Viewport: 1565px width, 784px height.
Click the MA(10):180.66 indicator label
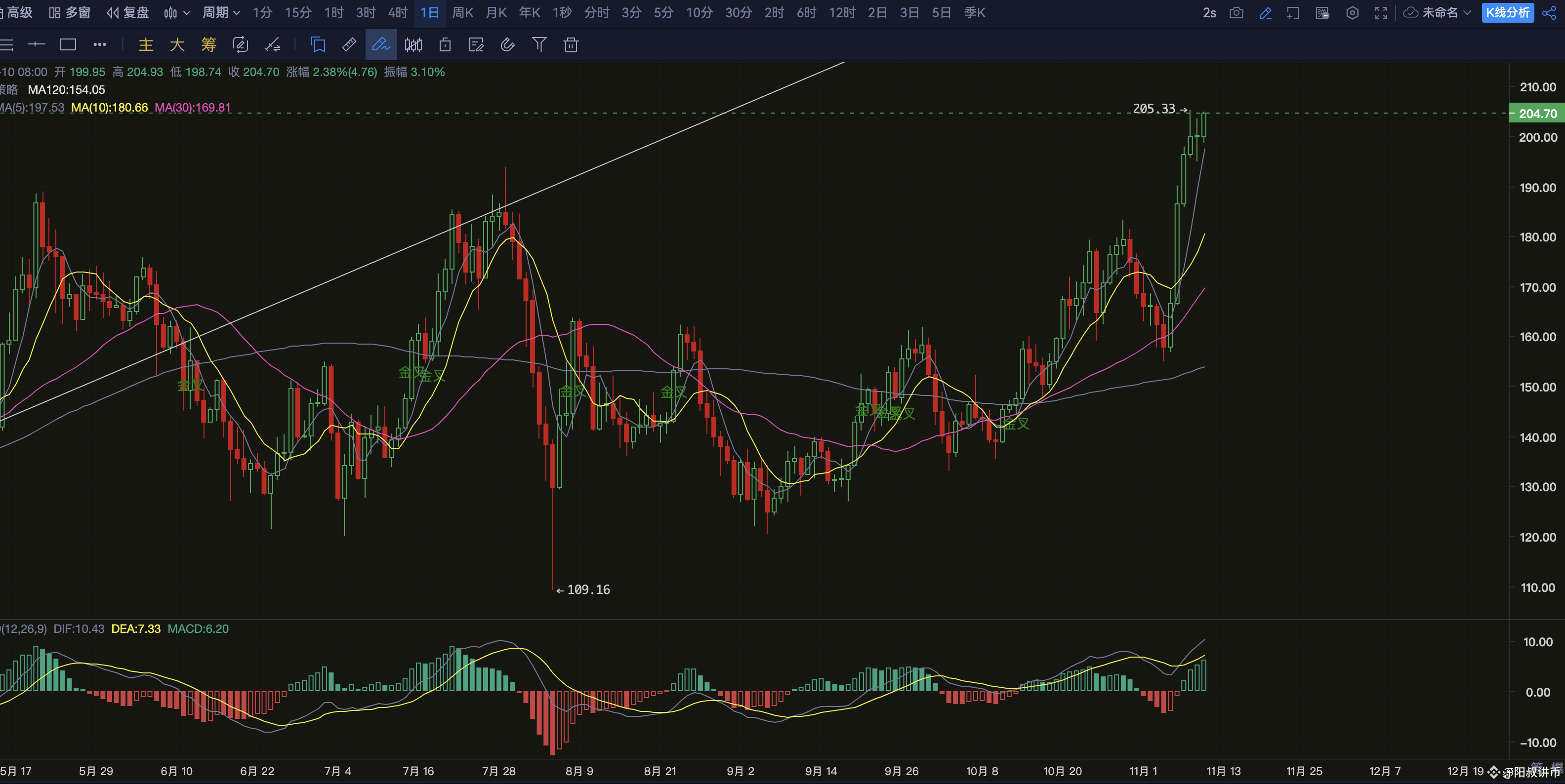(109, 108)
